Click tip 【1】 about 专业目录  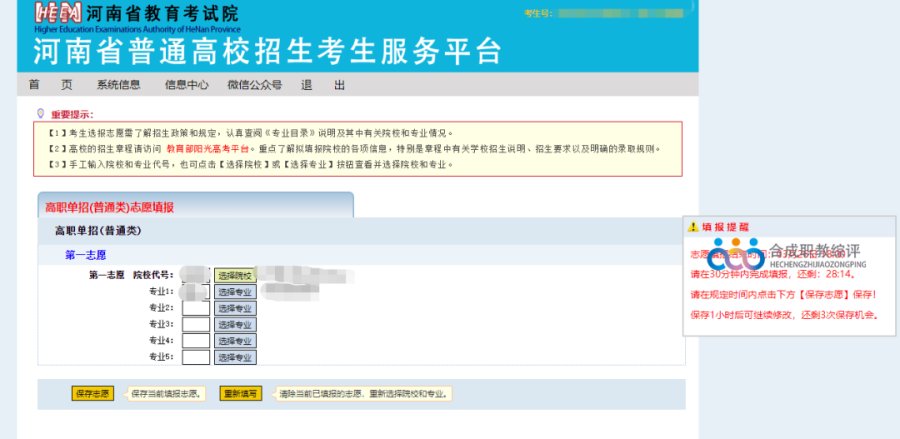click(251, 133)
